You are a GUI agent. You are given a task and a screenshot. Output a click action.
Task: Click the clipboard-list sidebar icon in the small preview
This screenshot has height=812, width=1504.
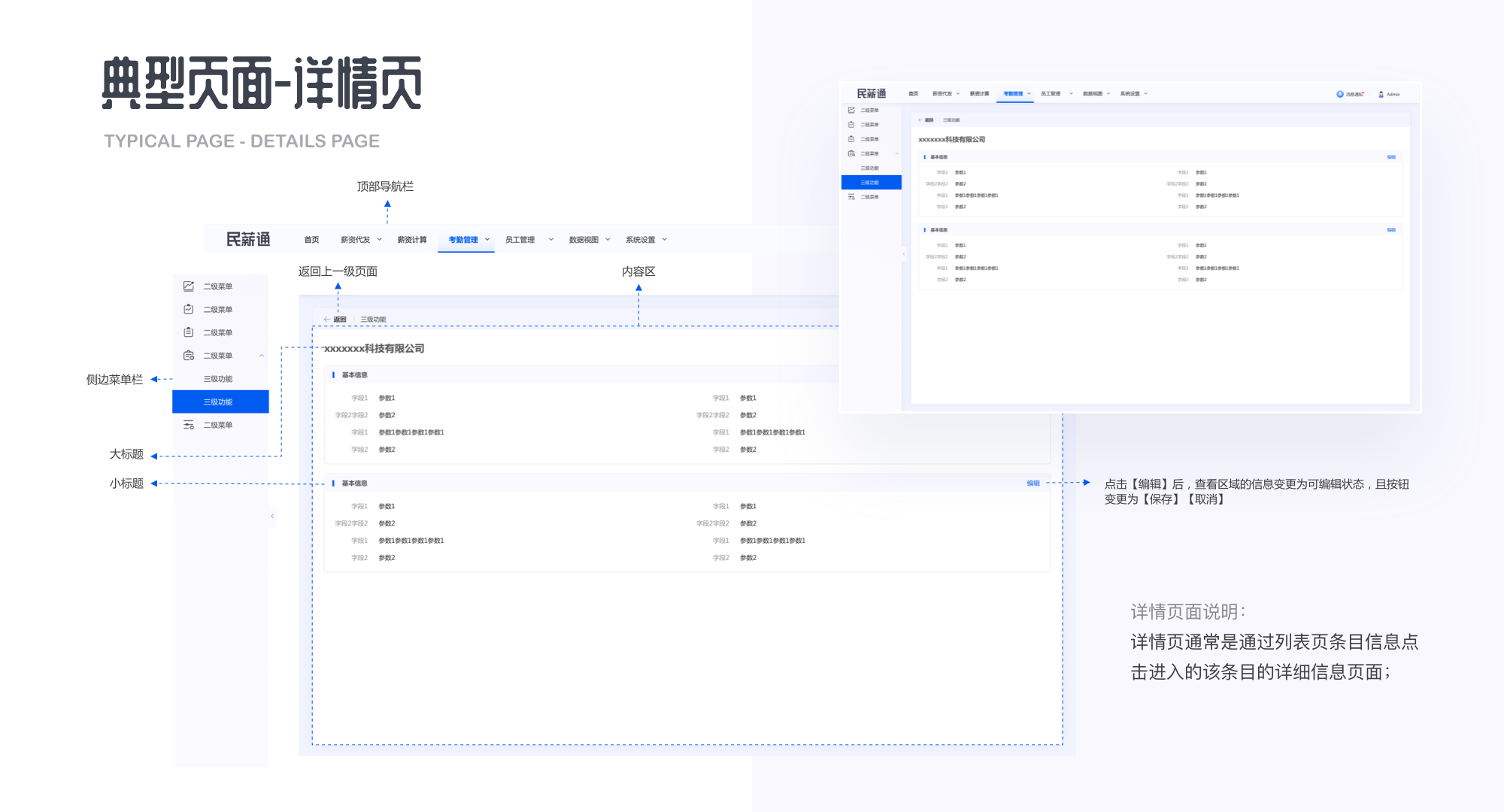pyautogui.click(x=851, y=139)
